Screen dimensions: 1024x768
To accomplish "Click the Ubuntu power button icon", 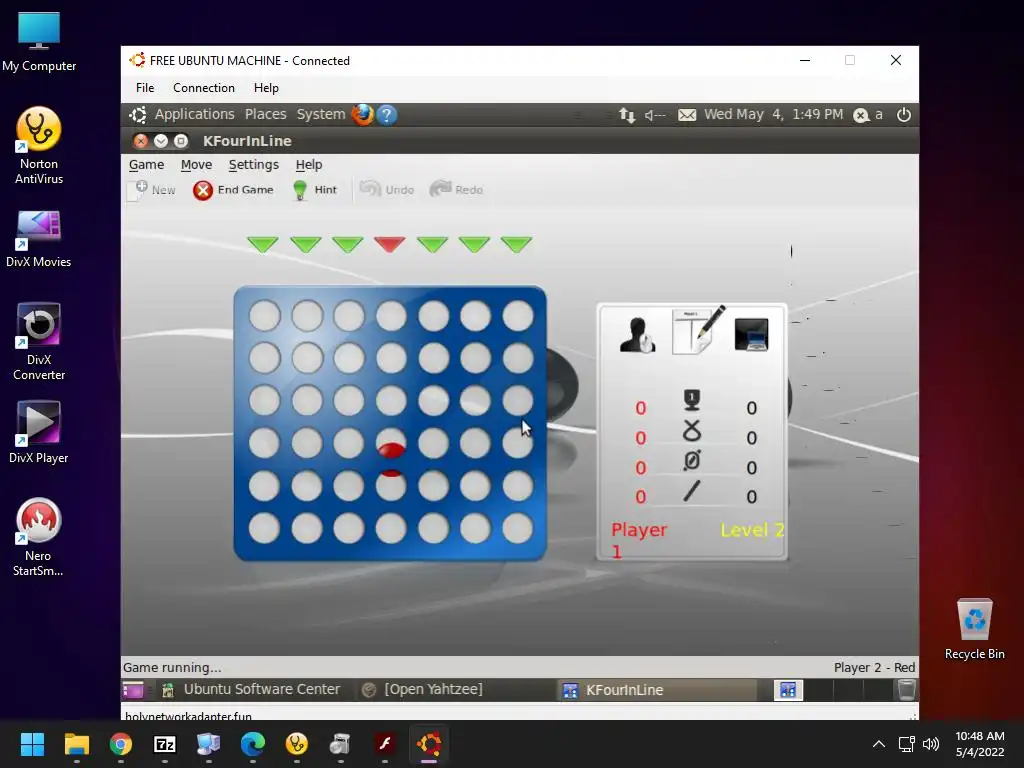I will (904, 115).
